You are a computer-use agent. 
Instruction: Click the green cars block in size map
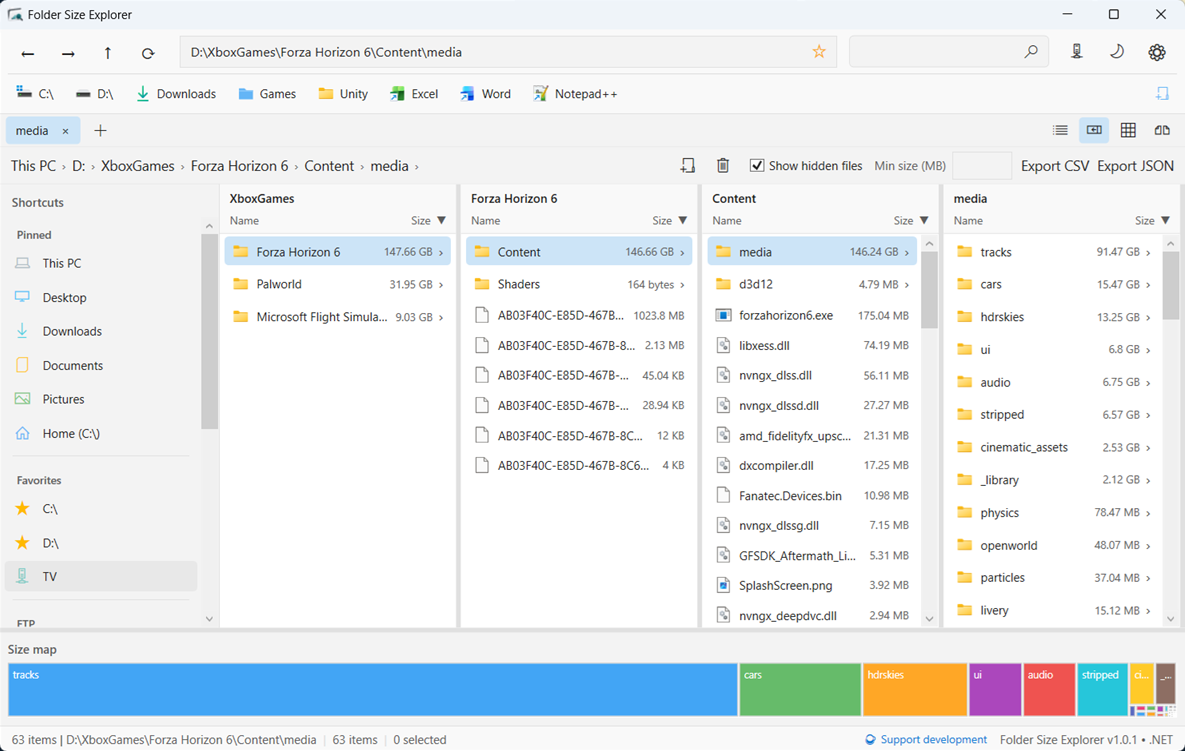click(x=800, y=689)
